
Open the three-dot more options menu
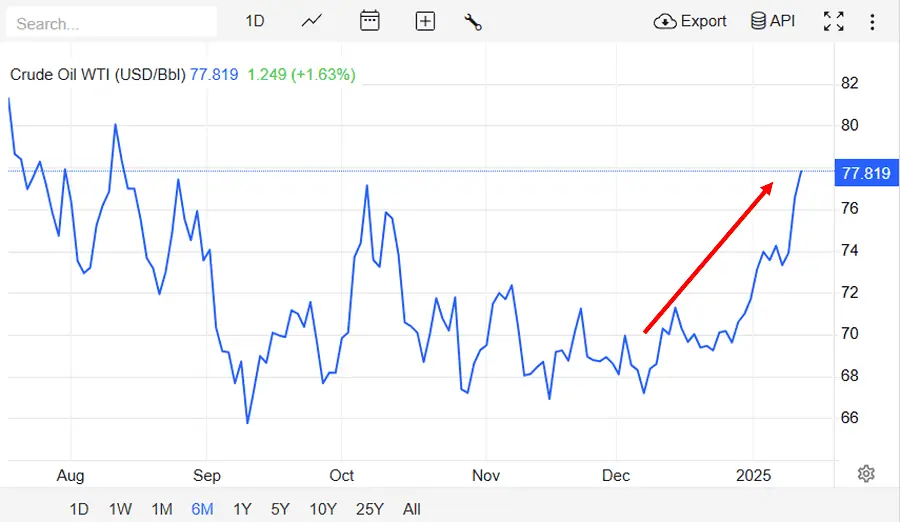pos(873,21)
